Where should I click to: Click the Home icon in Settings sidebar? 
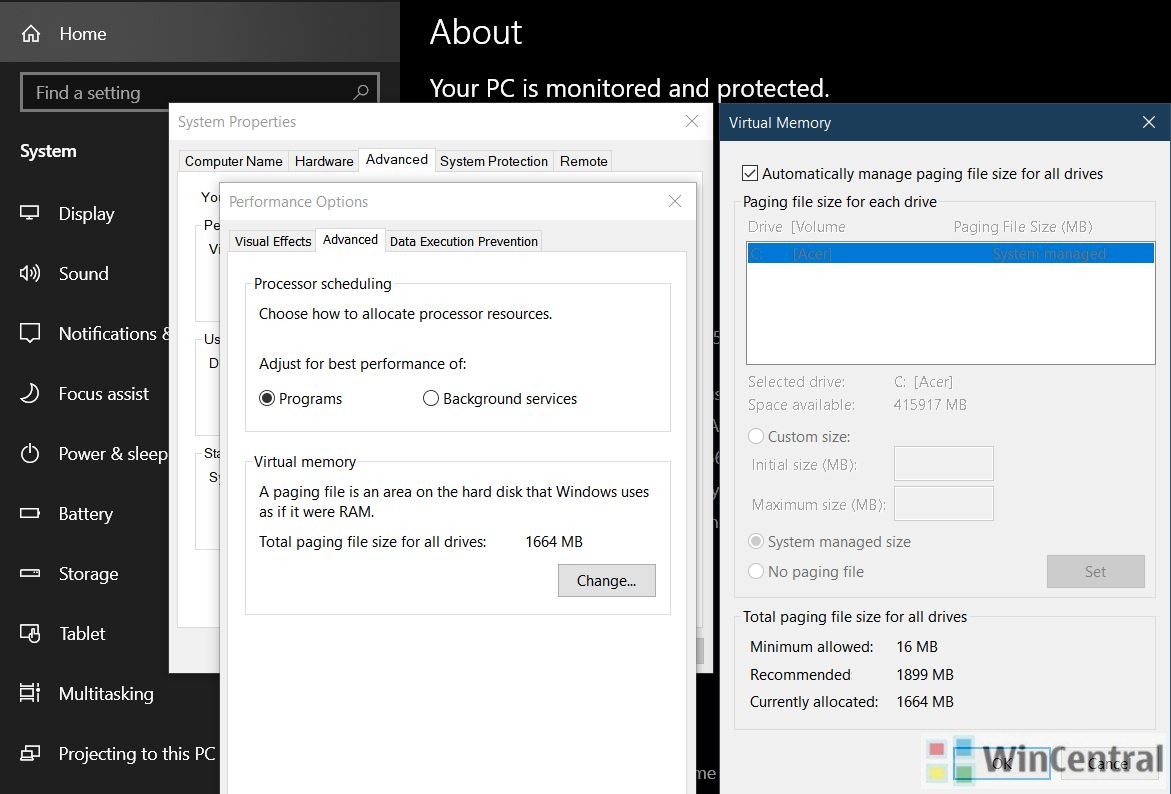31,34
